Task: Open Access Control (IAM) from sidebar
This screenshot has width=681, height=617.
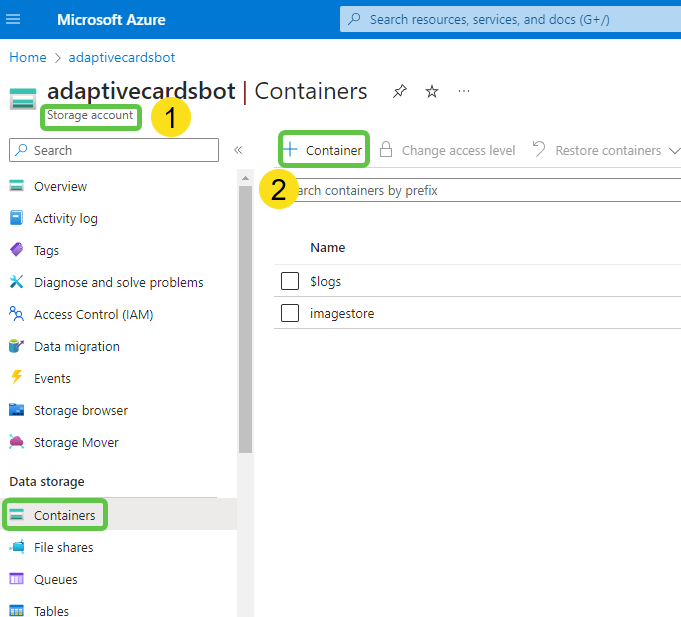Action: coord(93,314)
